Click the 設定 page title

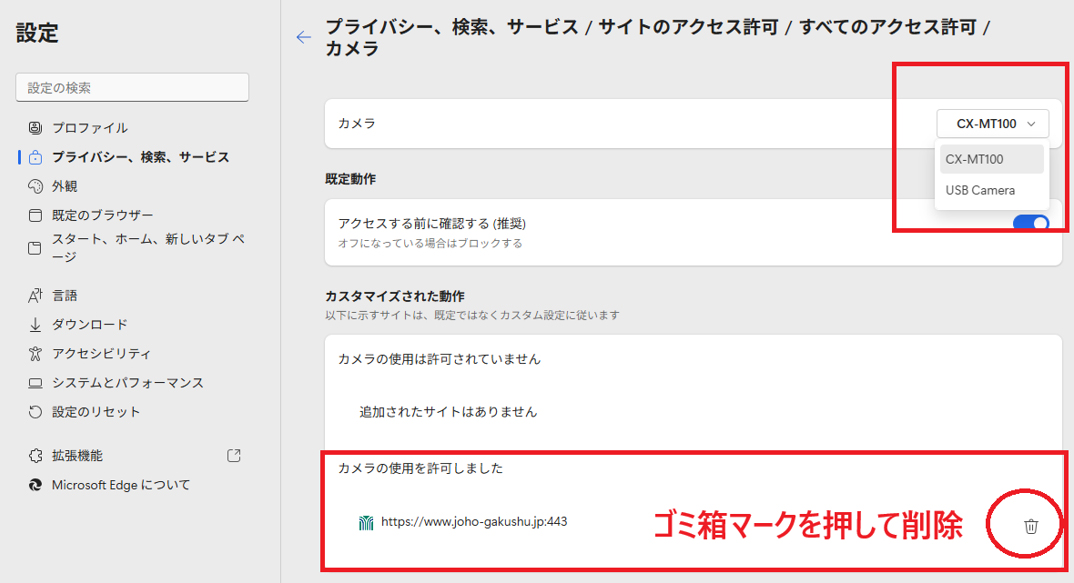(37, 33)
